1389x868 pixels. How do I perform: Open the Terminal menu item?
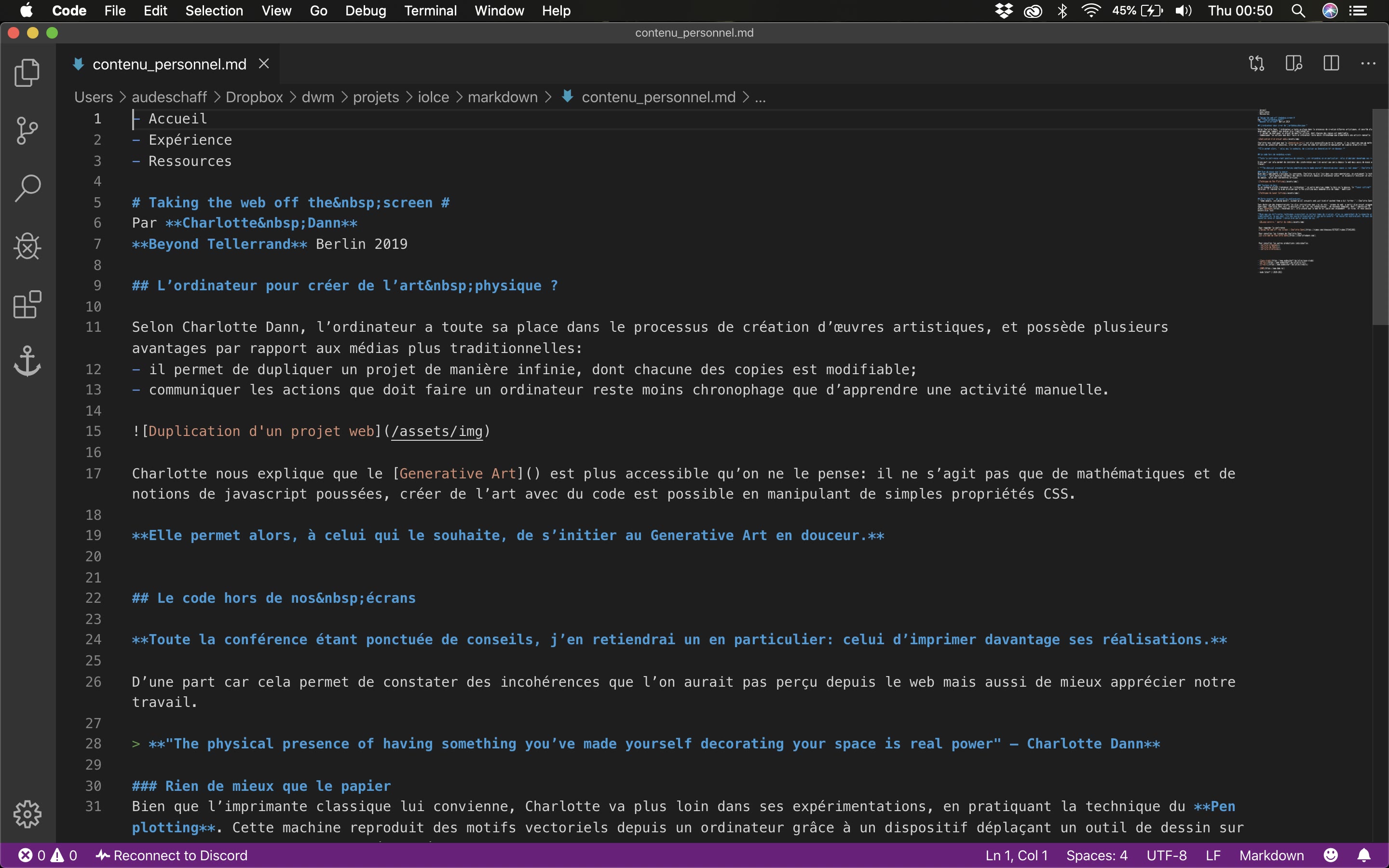pos(430,11)
